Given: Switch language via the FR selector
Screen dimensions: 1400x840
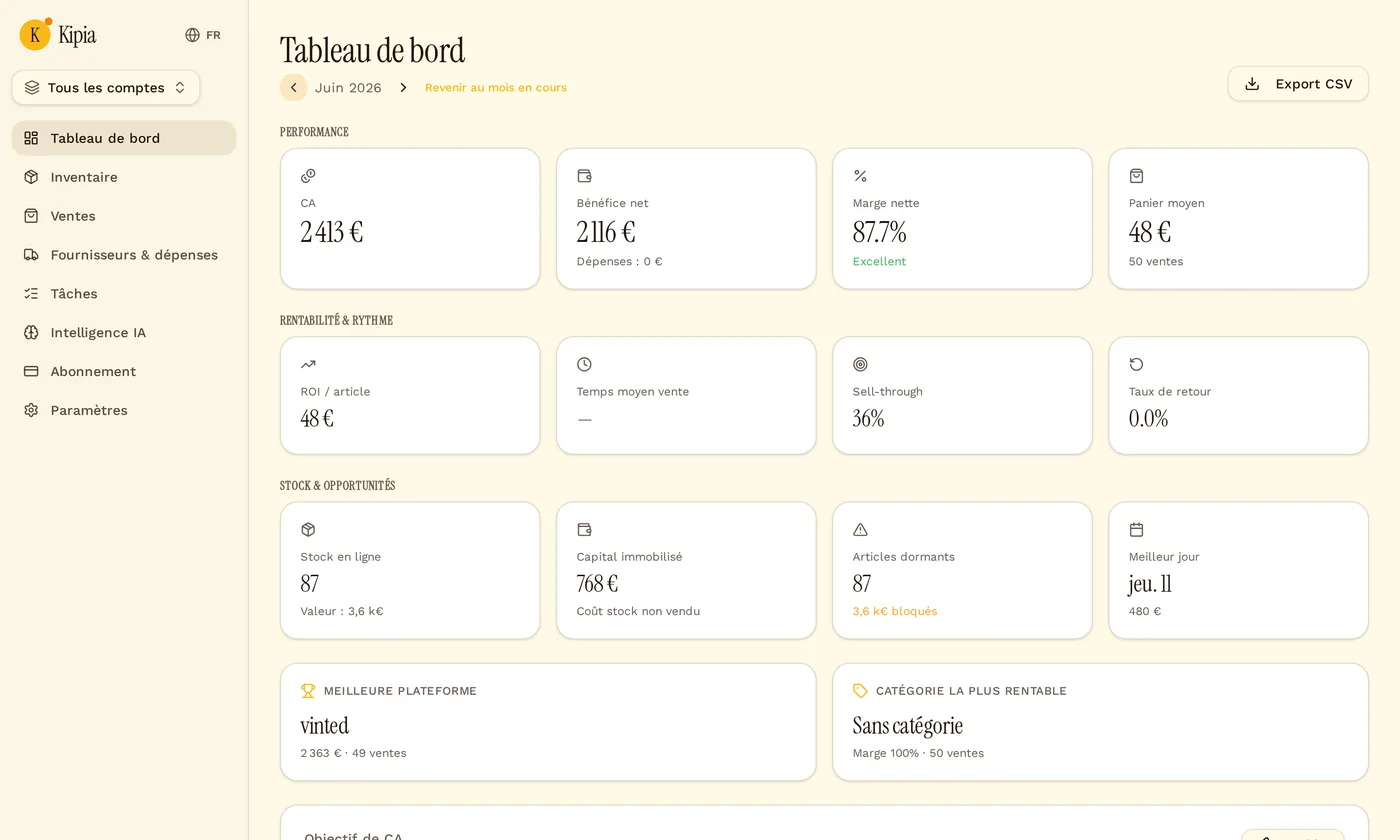Looking at the screenshot, I should click(203, 35).
